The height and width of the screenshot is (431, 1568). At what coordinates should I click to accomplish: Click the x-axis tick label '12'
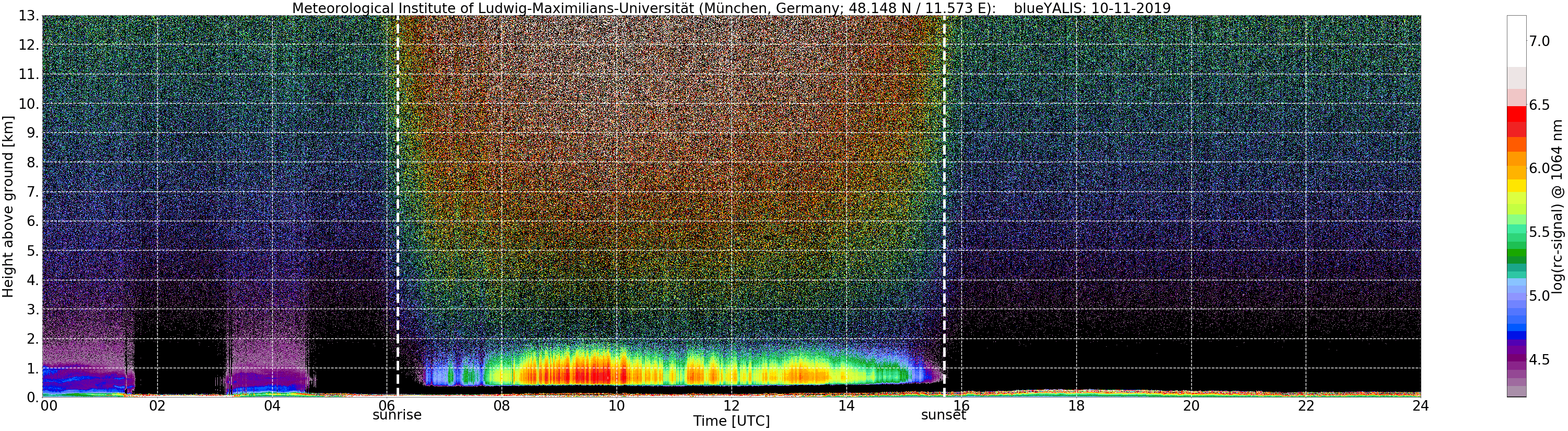pos(731,405)
